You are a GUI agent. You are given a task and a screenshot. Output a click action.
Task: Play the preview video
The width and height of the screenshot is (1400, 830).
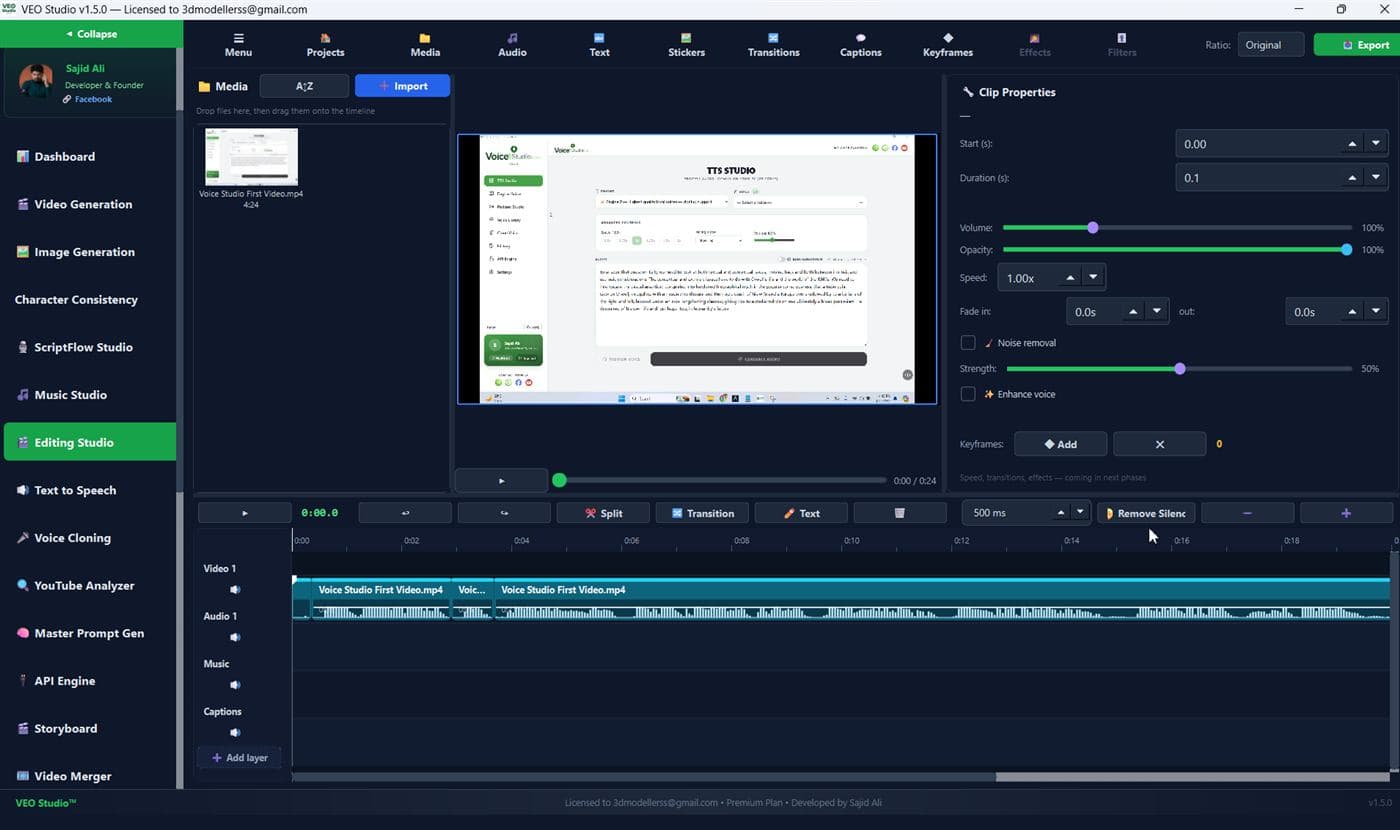tap(501, 481)
